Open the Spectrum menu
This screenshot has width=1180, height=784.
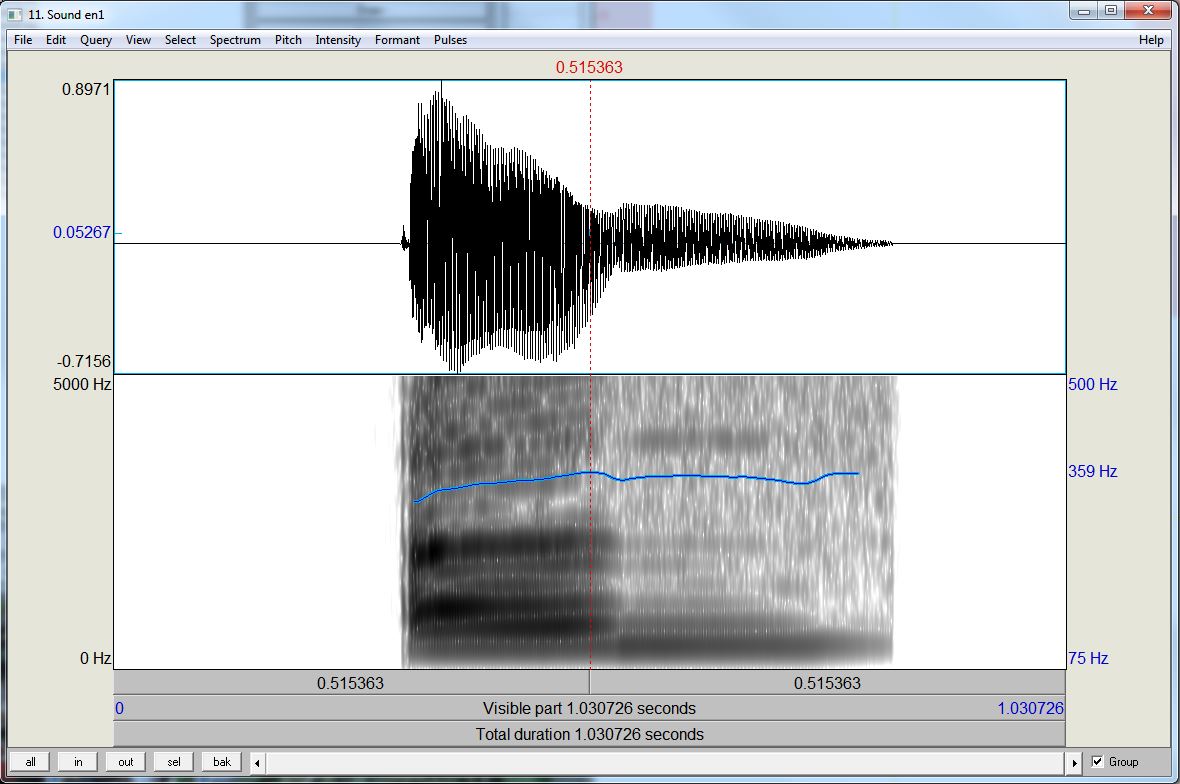(235, 40)
